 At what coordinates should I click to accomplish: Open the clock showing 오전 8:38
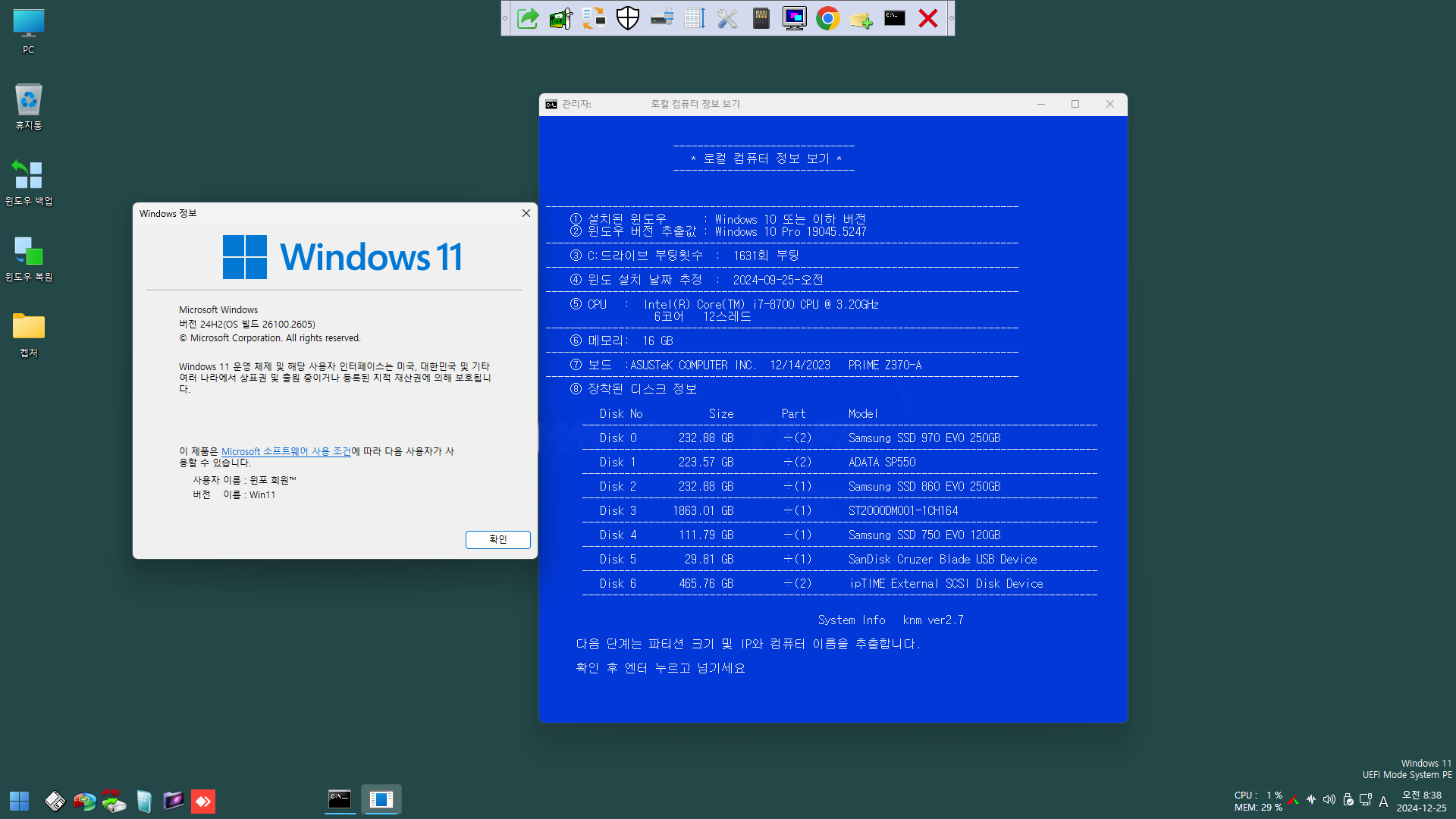click(x=1422, y=802)
